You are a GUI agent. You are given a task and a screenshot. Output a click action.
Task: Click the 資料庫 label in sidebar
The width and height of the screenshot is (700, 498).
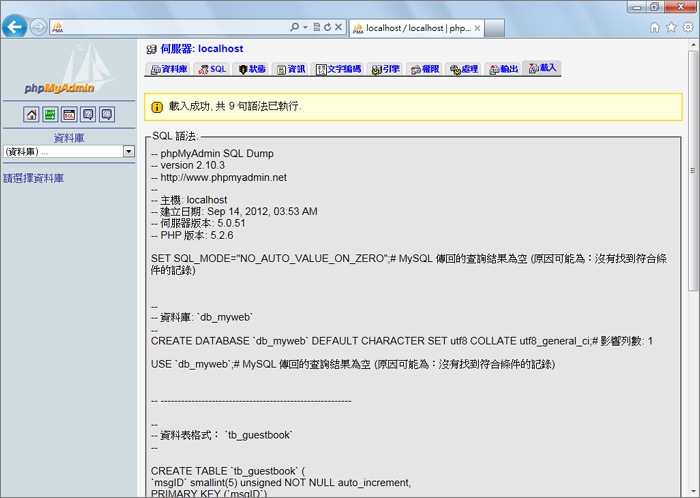click(x=69, y=138)
